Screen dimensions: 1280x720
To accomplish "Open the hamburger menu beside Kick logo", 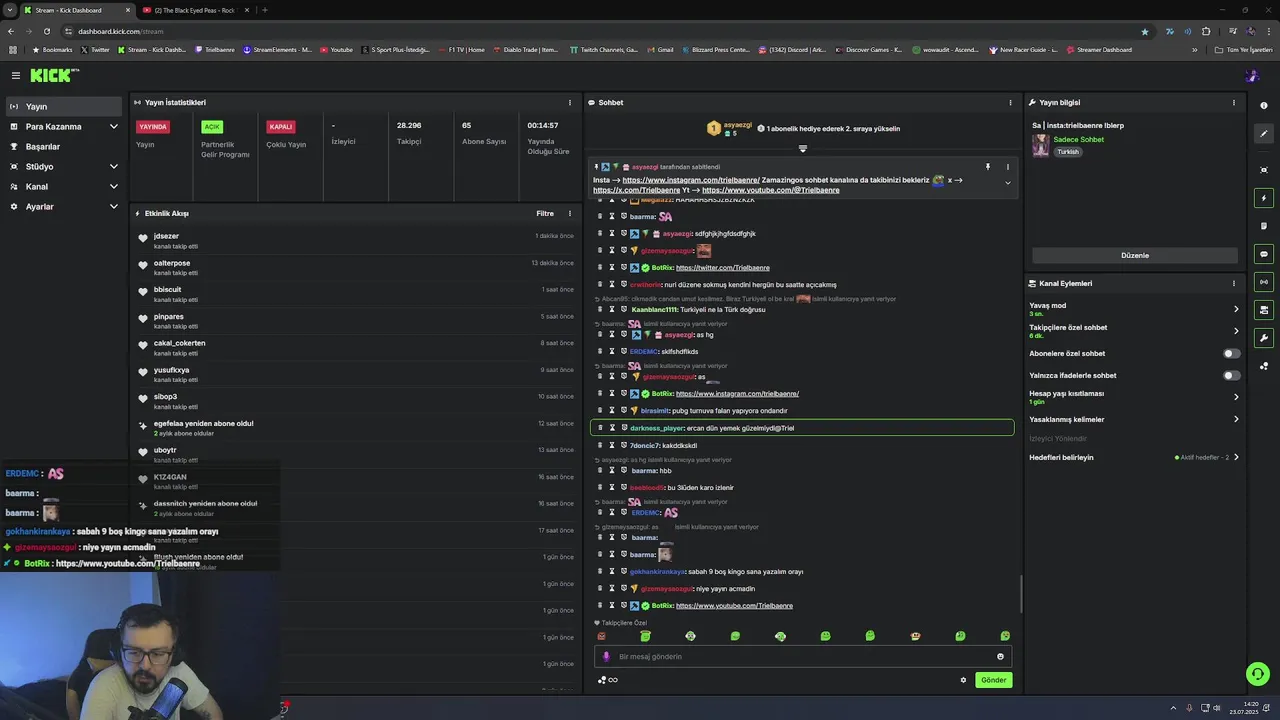I will click(x=16, y=75).
